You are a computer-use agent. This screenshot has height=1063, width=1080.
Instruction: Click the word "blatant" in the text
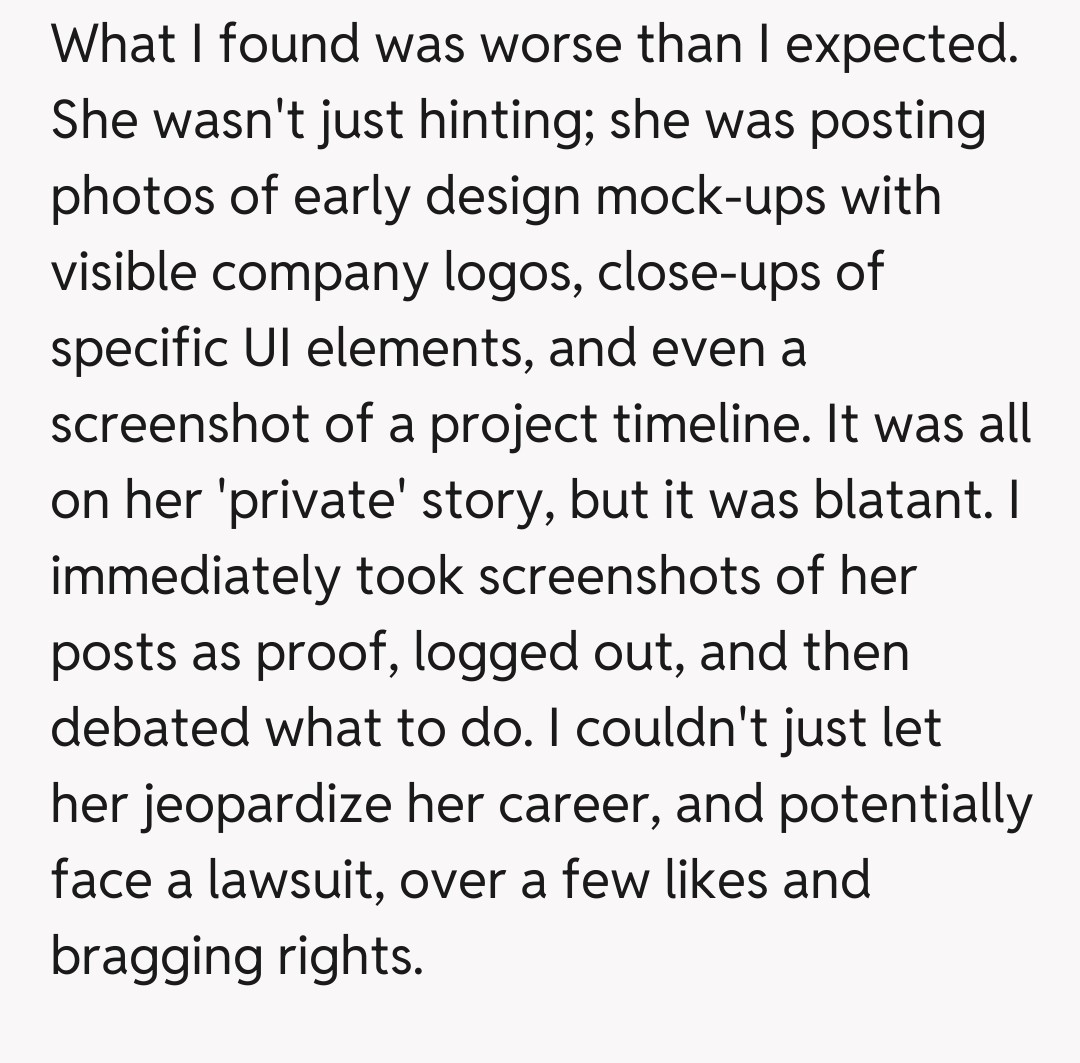coord(896,500)
